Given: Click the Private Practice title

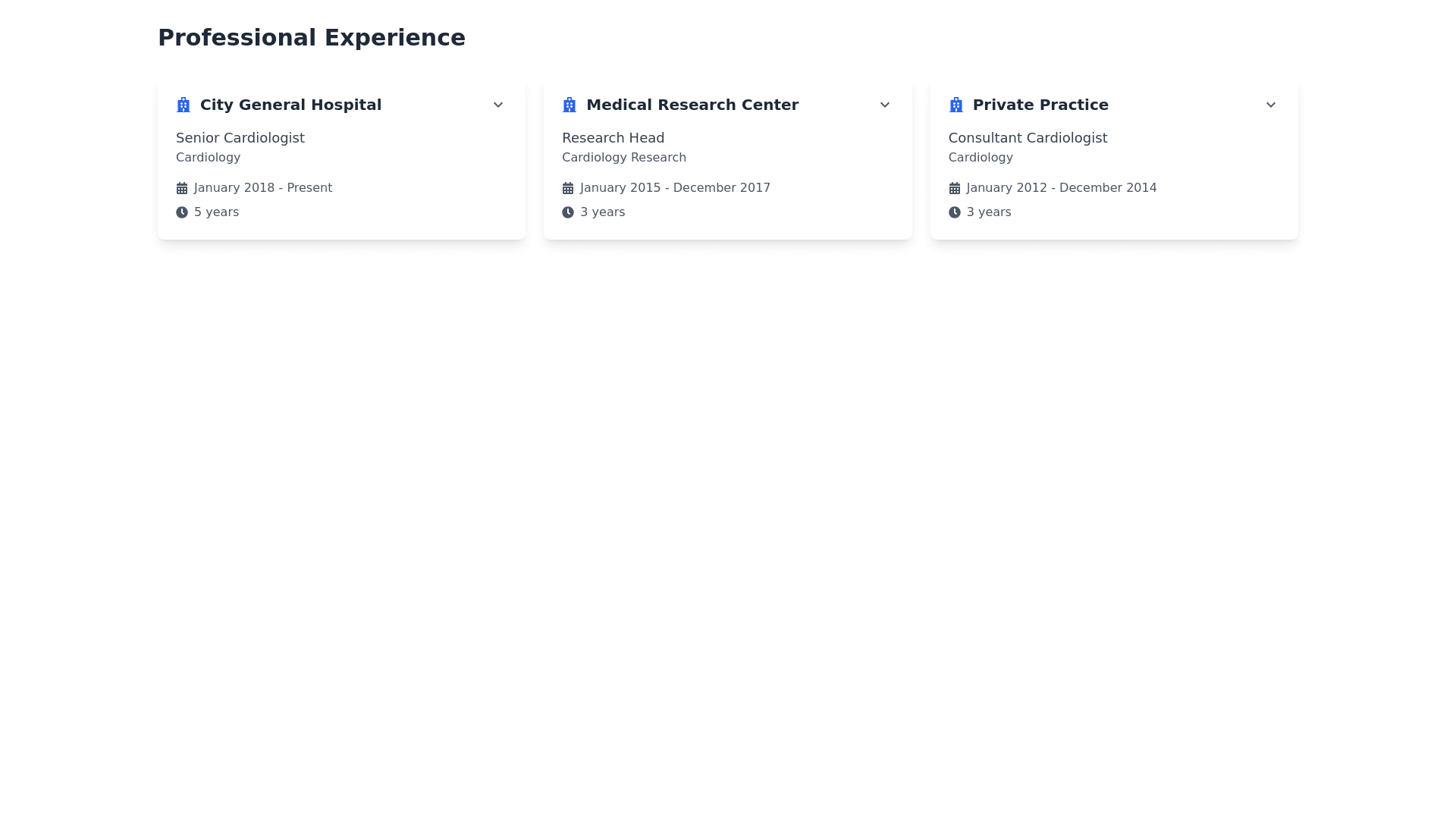Looking at the screenshot, I should (x=1040, y=105).
